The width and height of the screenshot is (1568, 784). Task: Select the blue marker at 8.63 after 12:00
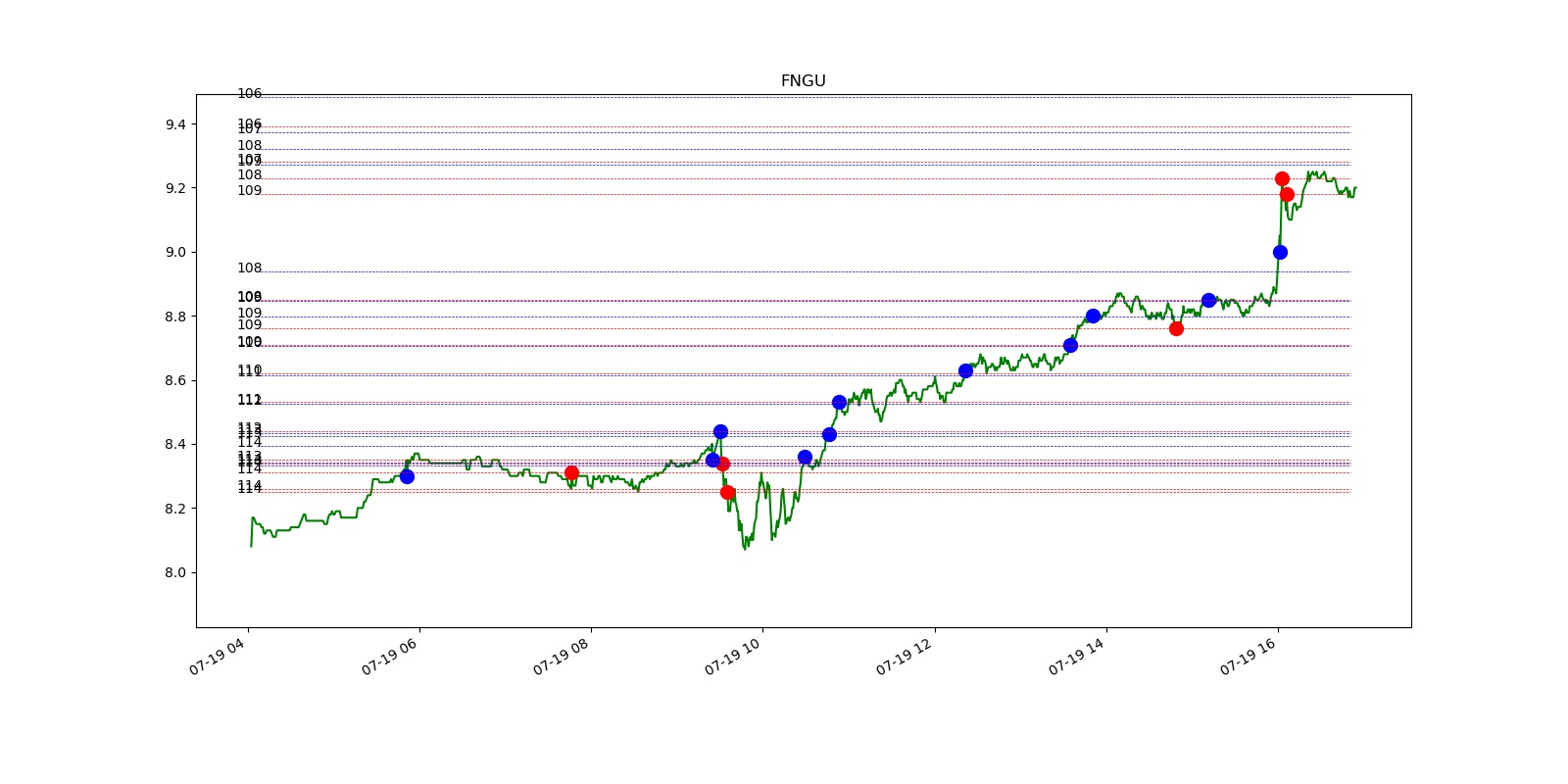point(965,370)
